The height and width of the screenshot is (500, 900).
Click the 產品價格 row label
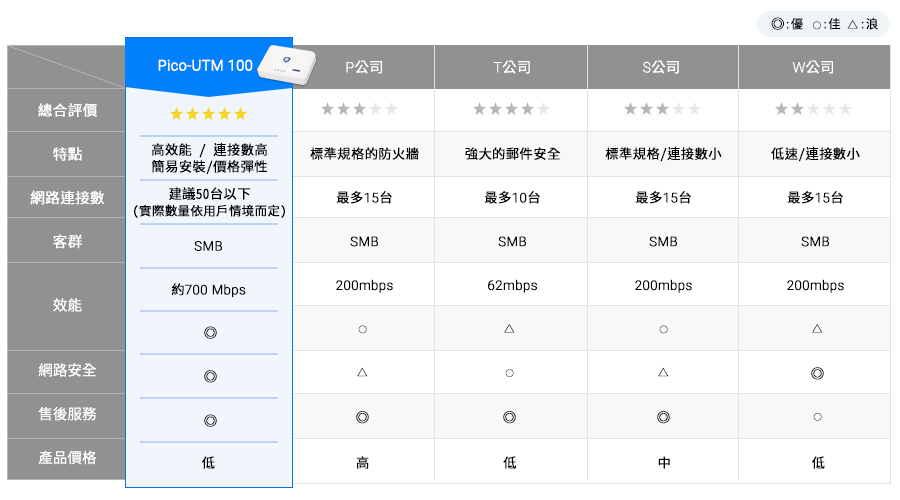pos(67,458)
